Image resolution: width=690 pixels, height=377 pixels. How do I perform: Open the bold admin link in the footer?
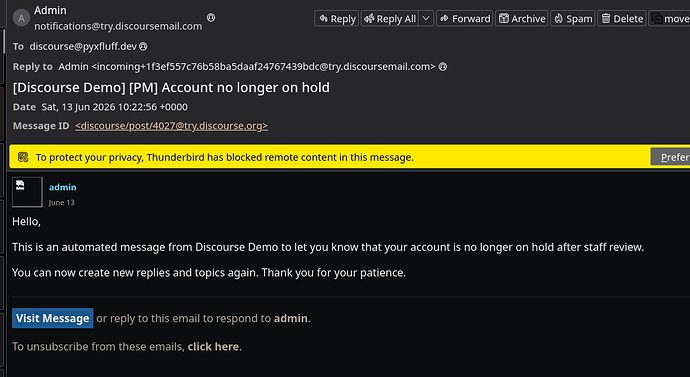290,318
